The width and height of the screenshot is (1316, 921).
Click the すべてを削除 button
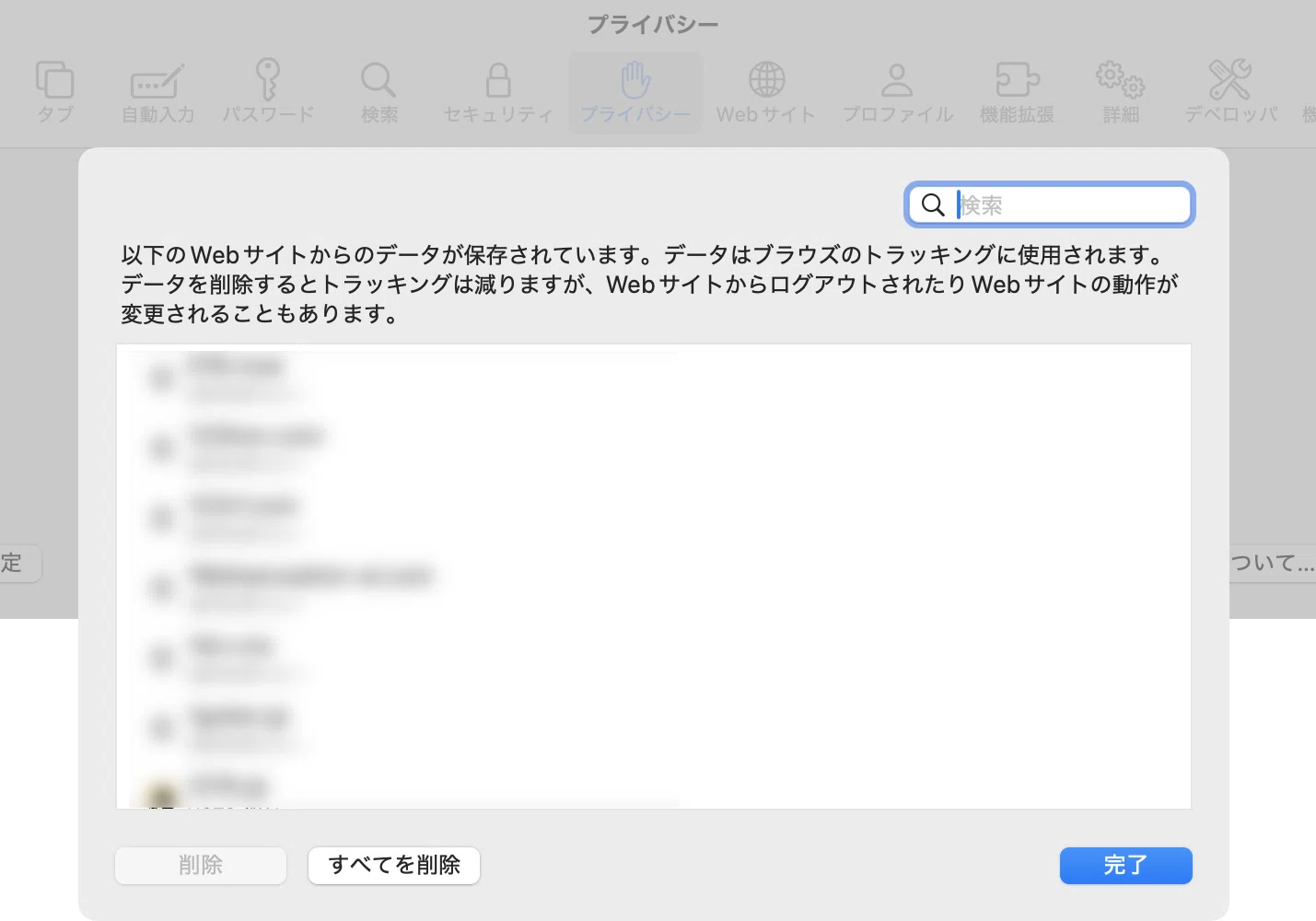coord(394,866)
